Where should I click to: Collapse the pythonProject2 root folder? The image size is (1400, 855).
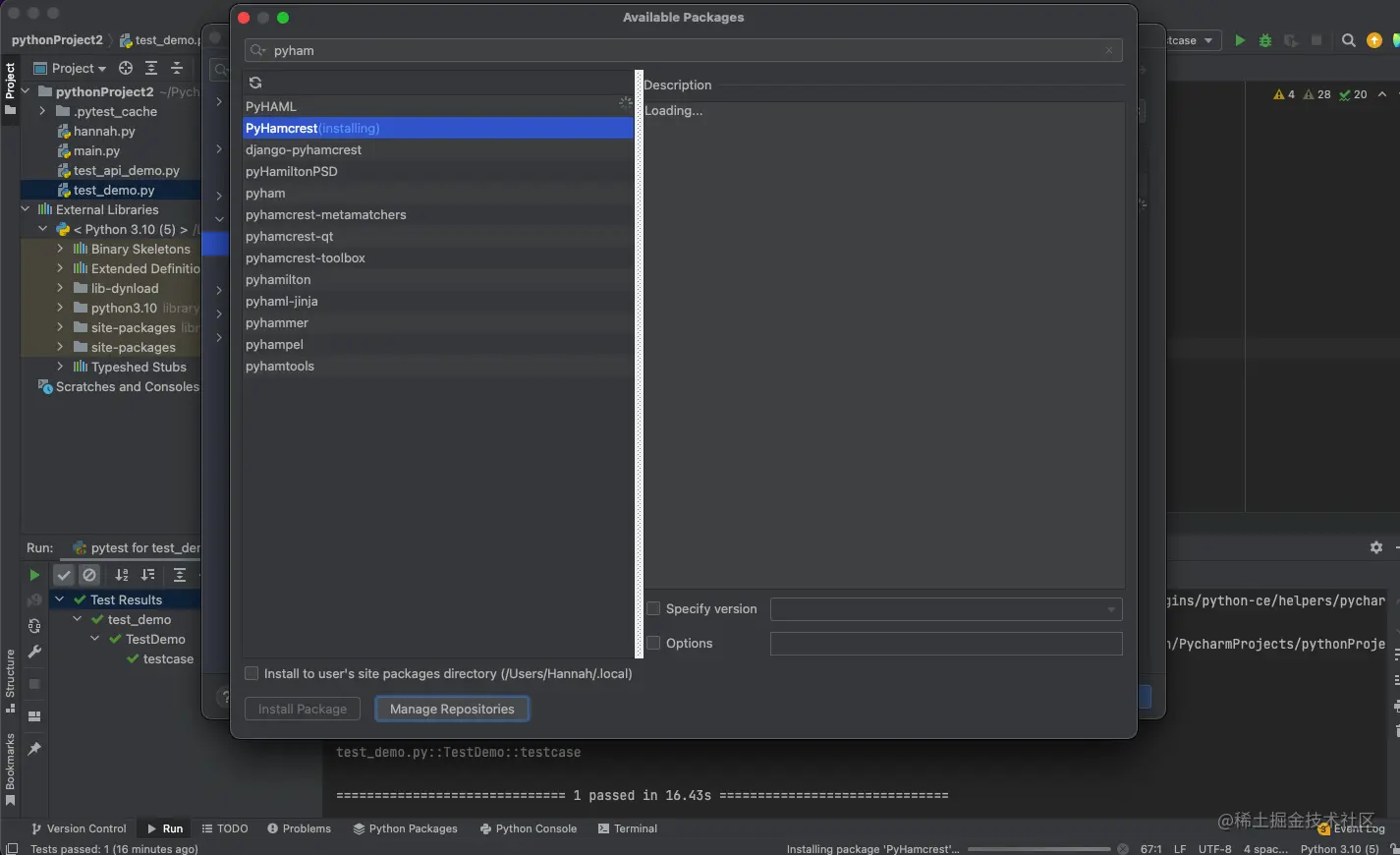coord(26,91)
